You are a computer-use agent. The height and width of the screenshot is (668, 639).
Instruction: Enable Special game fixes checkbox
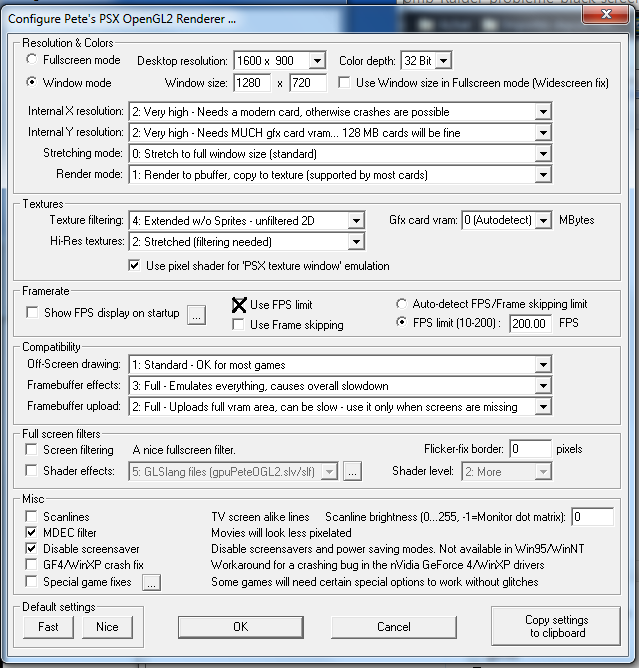tap(31, 581)
